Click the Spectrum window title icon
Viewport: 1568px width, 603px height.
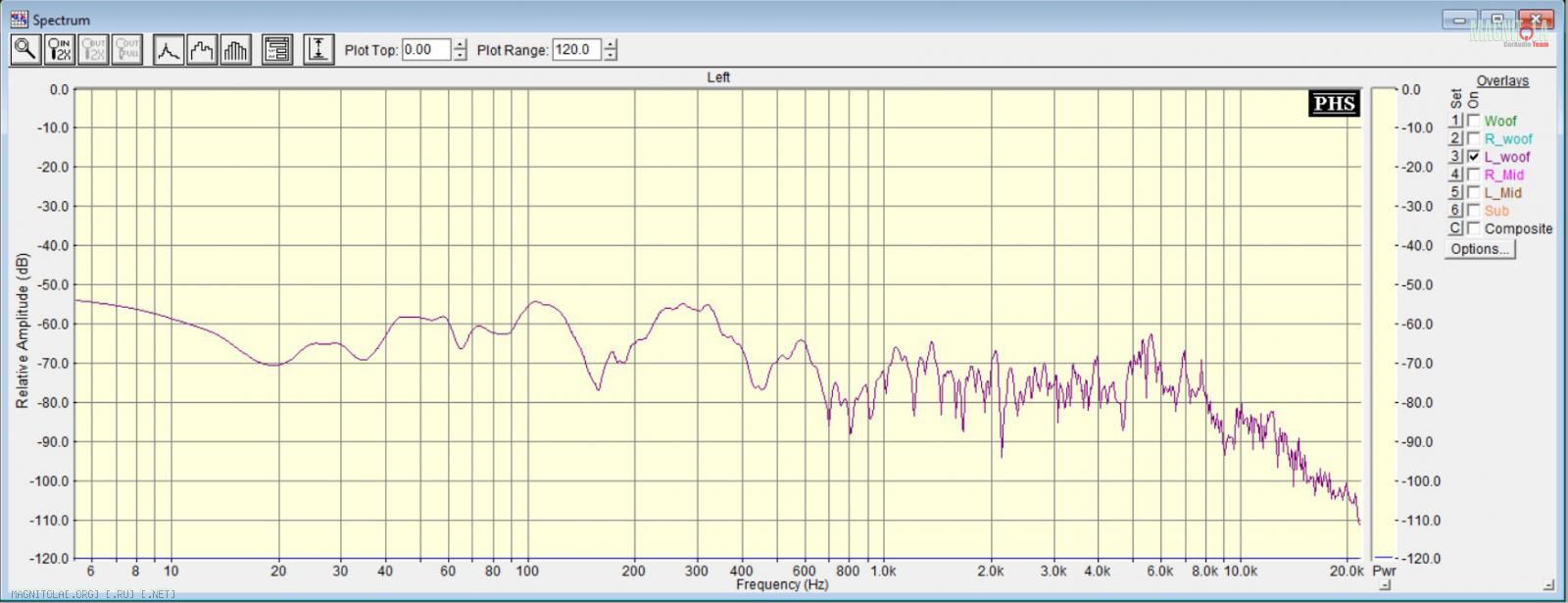[19, 19]
